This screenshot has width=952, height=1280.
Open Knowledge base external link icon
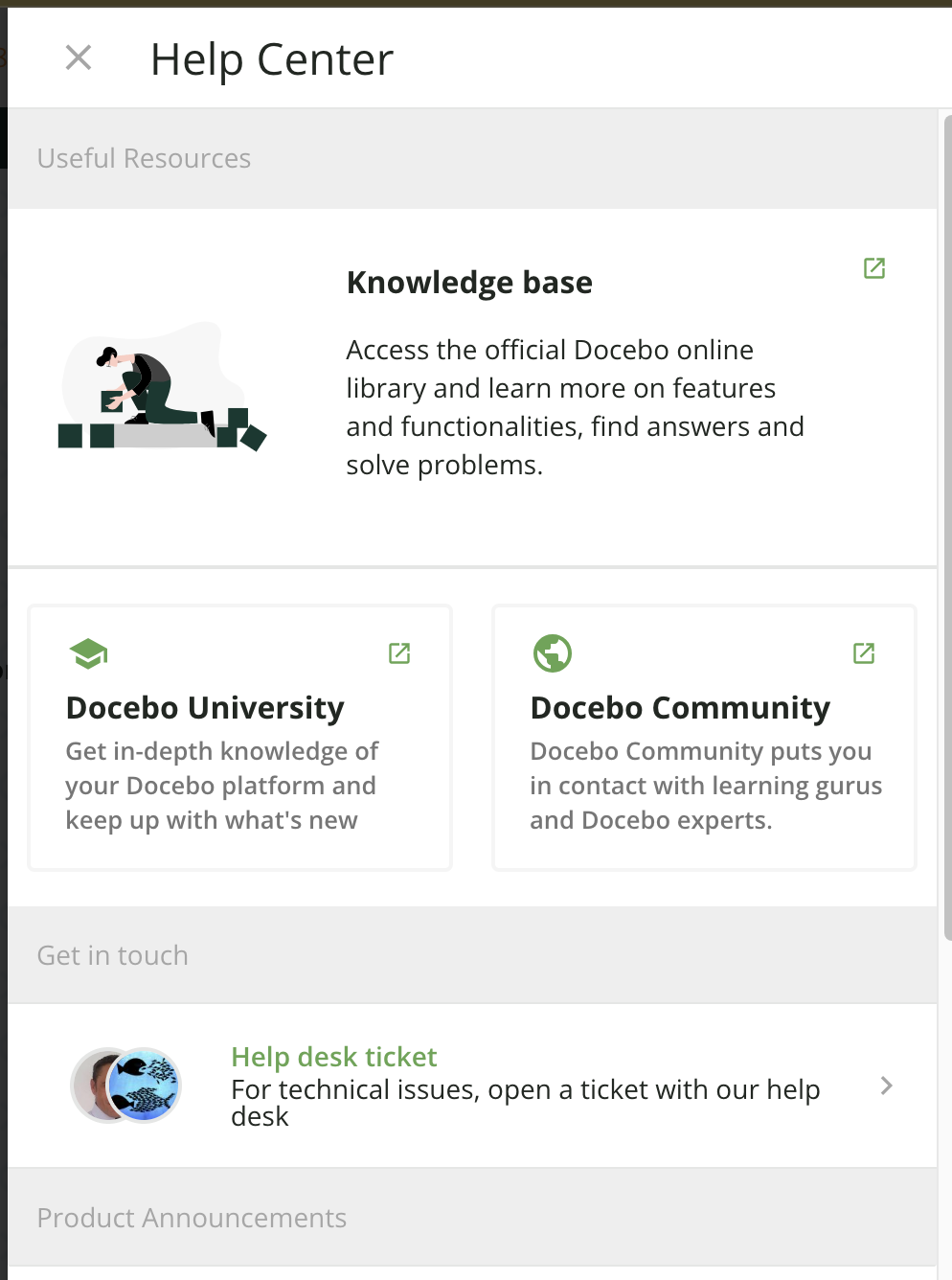pyautogui.click(x=874, y=268)
